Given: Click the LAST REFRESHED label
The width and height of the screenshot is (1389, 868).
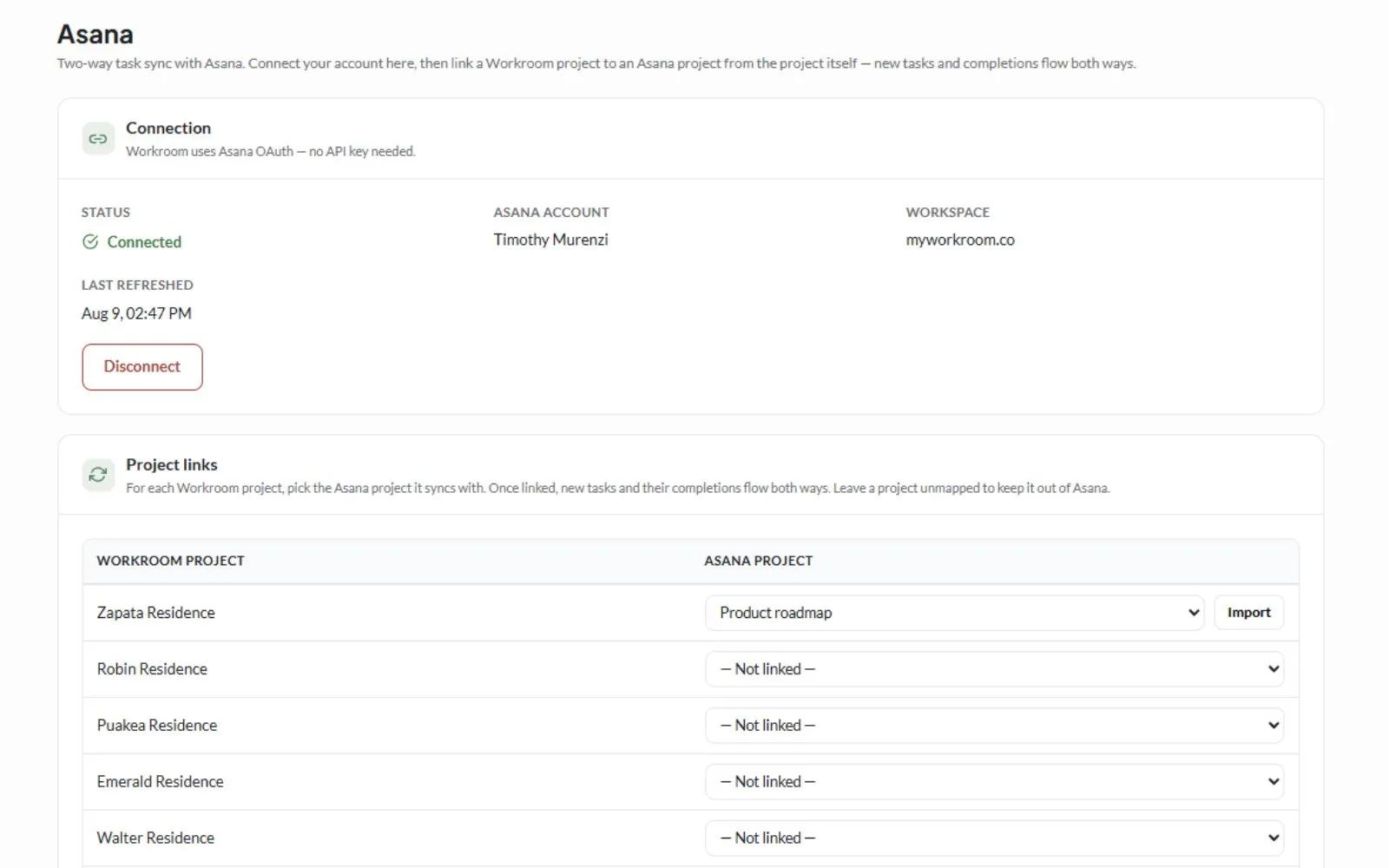Looking at the screenshot, I should click(137, 286).
